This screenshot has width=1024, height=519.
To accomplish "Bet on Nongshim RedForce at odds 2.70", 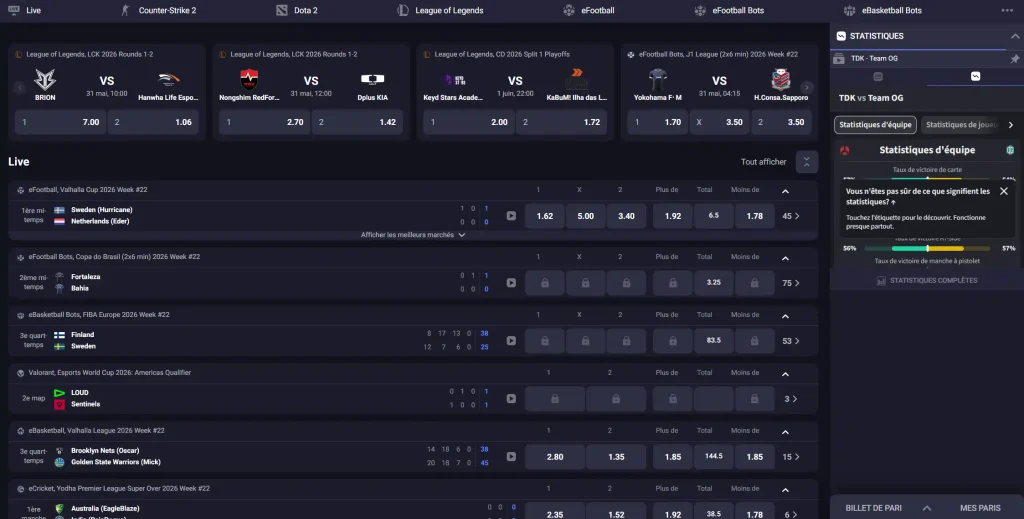I will point(264,122).
